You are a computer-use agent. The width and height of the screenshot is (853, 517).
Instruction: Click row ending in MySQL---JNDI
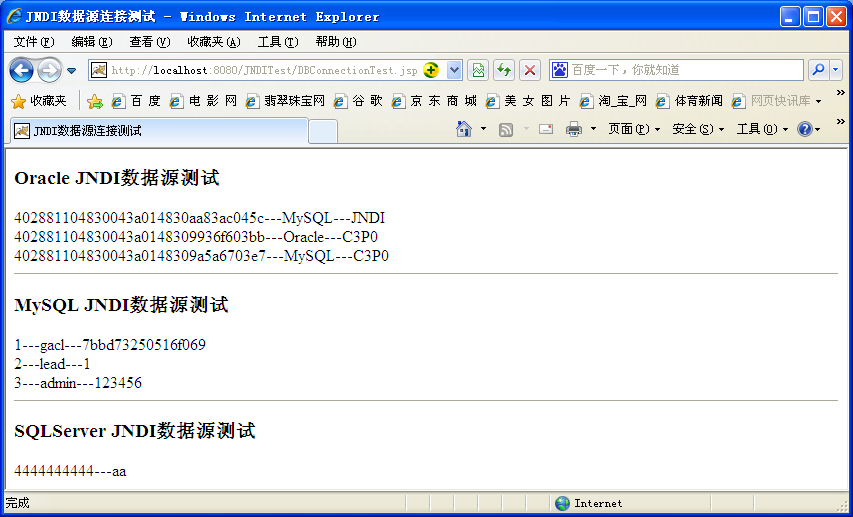pos(200,218)
